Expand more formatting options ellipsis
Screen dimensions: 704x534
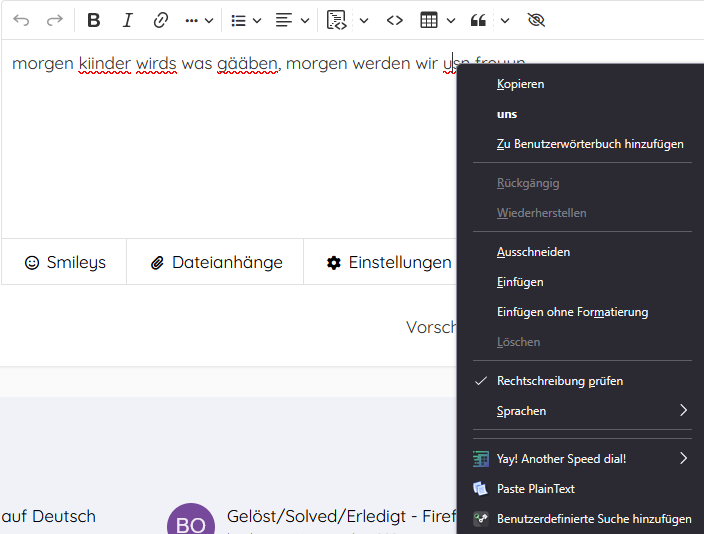tap(200, 20)
